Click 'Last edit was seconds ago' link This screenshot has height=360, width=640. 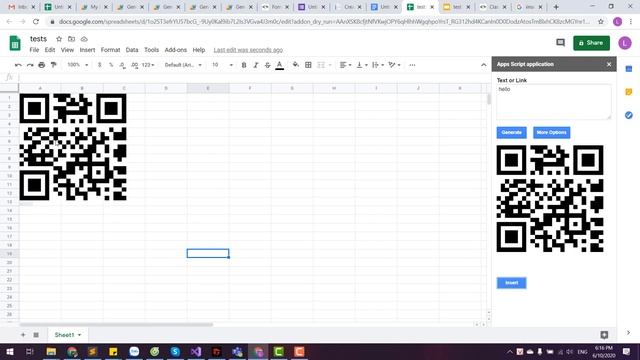pos(248,50)
